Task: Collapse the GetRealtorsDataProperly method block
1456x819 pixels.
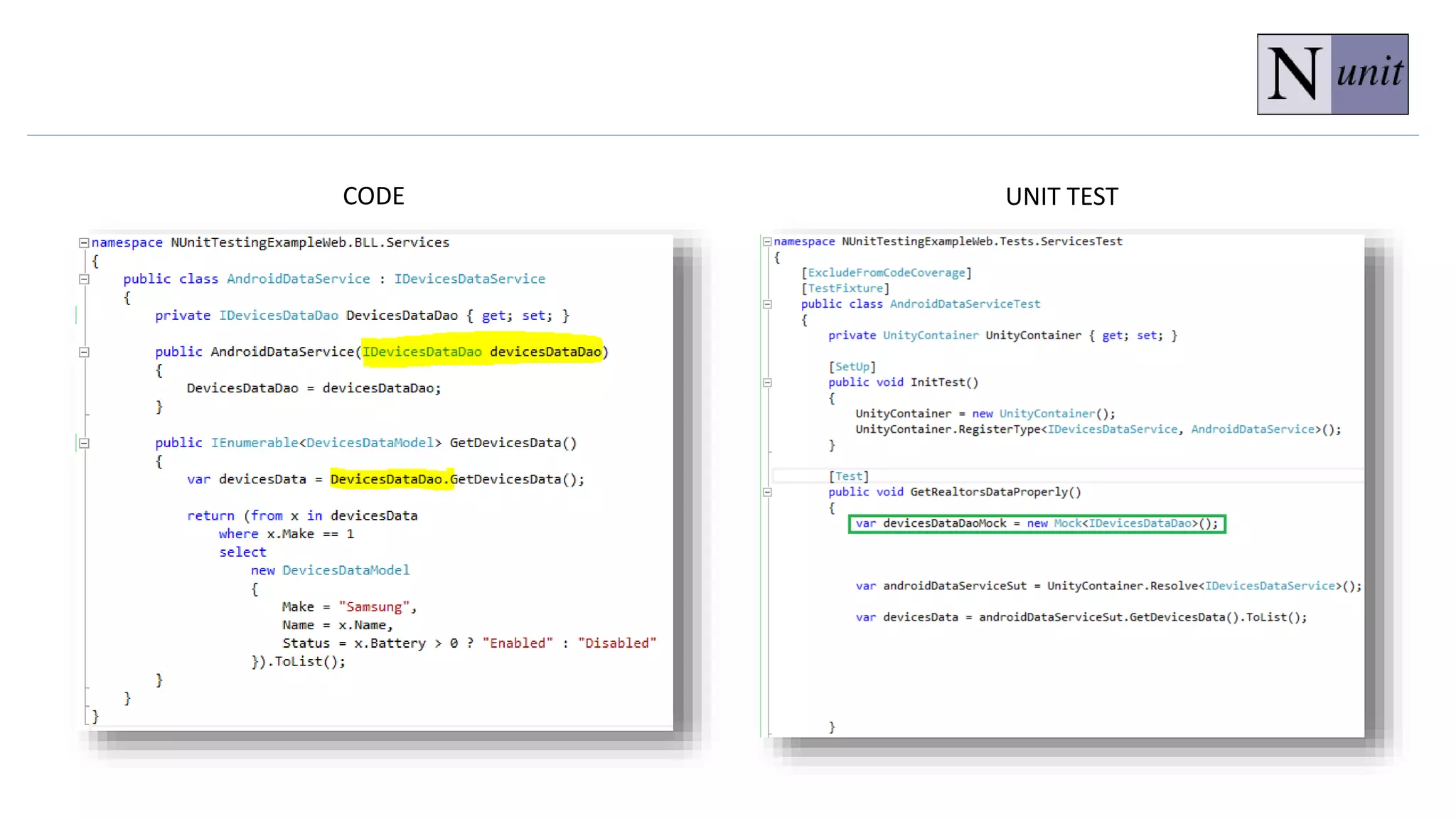Action: pos(767,492)
